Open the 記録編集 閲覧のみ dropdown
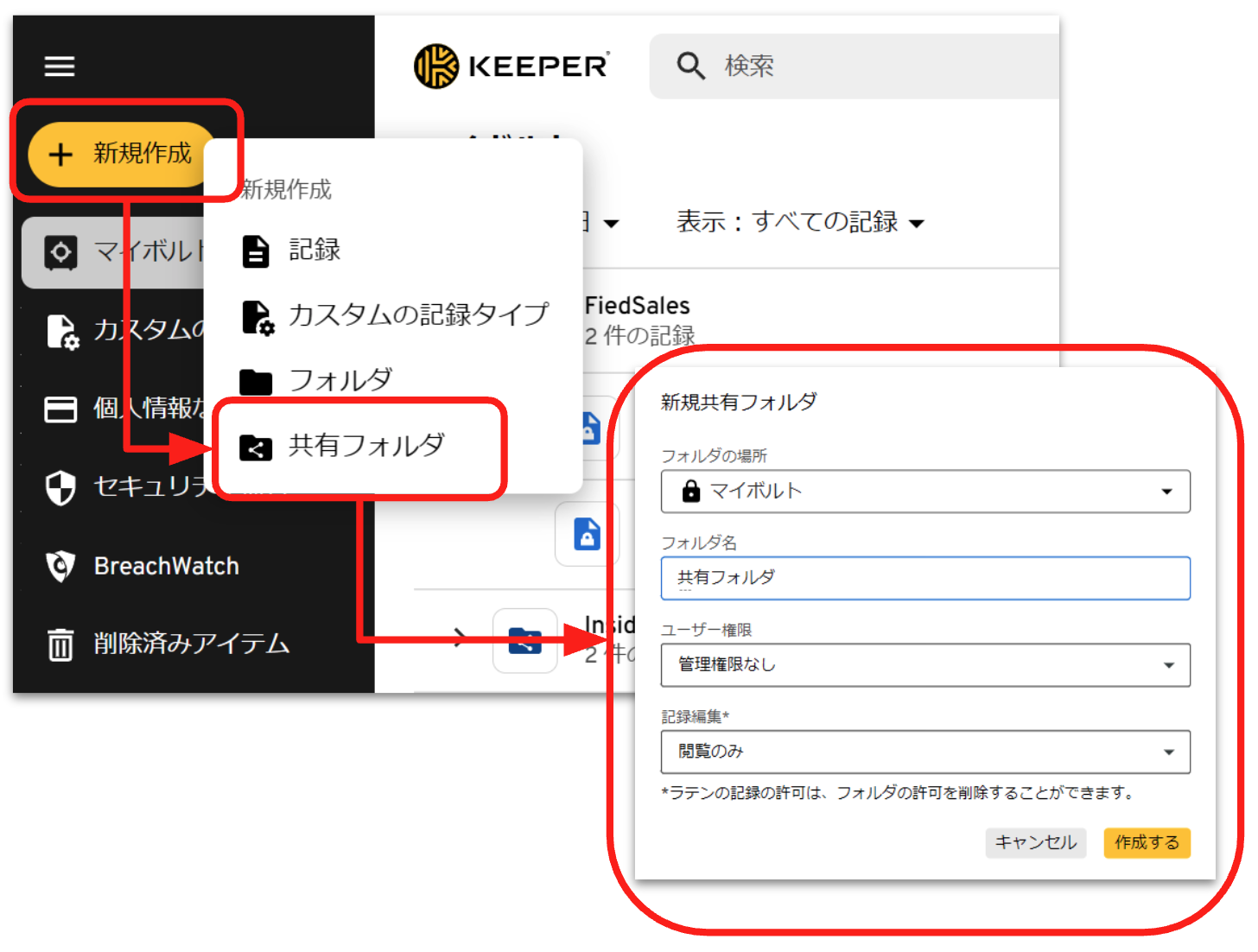This screenshot has height=952, width=1258. pos(925,752)
